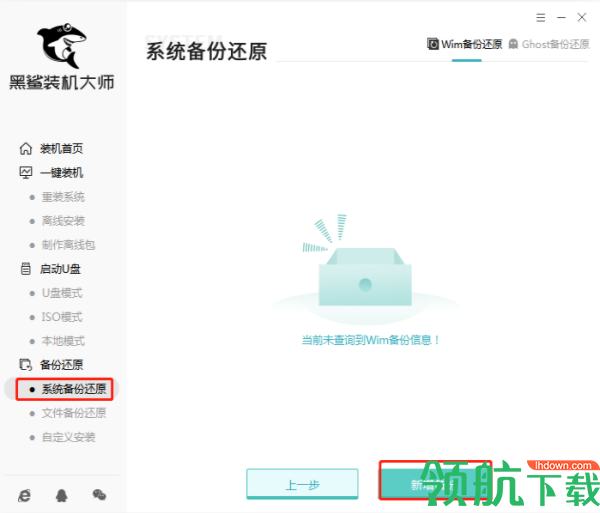This screenshot has width=600, height=513.
Task: Click the green 新增备份 button
Action: 435,484
